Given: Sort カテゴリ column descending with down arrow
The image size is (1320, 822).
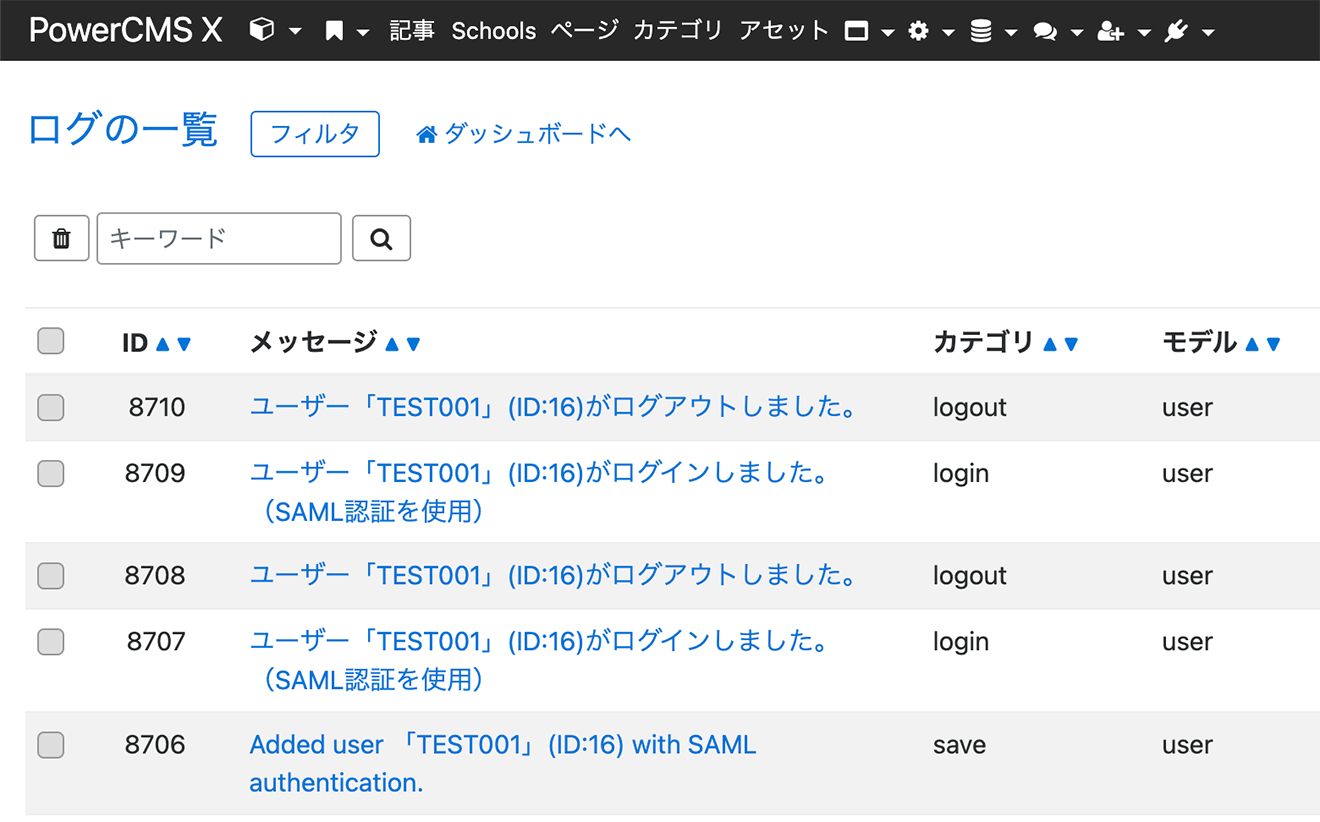Looking at the screenshot, I should [x=1071, y=344].
